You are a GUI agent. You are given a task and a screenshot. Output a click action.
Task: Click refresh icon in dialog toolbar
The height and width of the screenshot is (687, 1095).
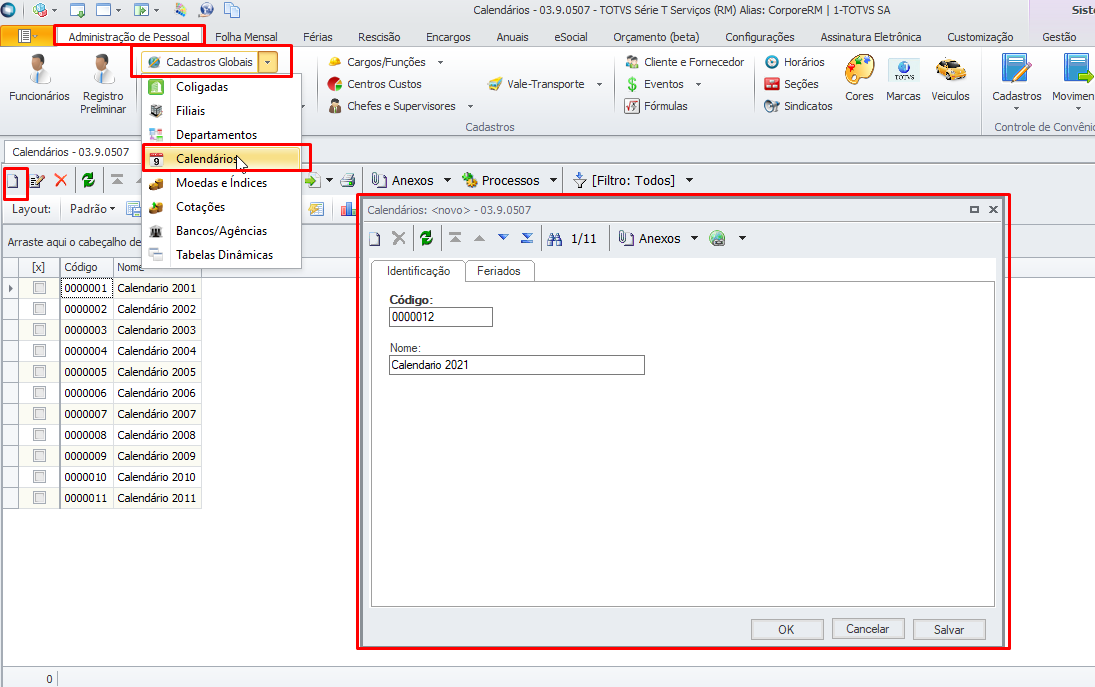426,239
